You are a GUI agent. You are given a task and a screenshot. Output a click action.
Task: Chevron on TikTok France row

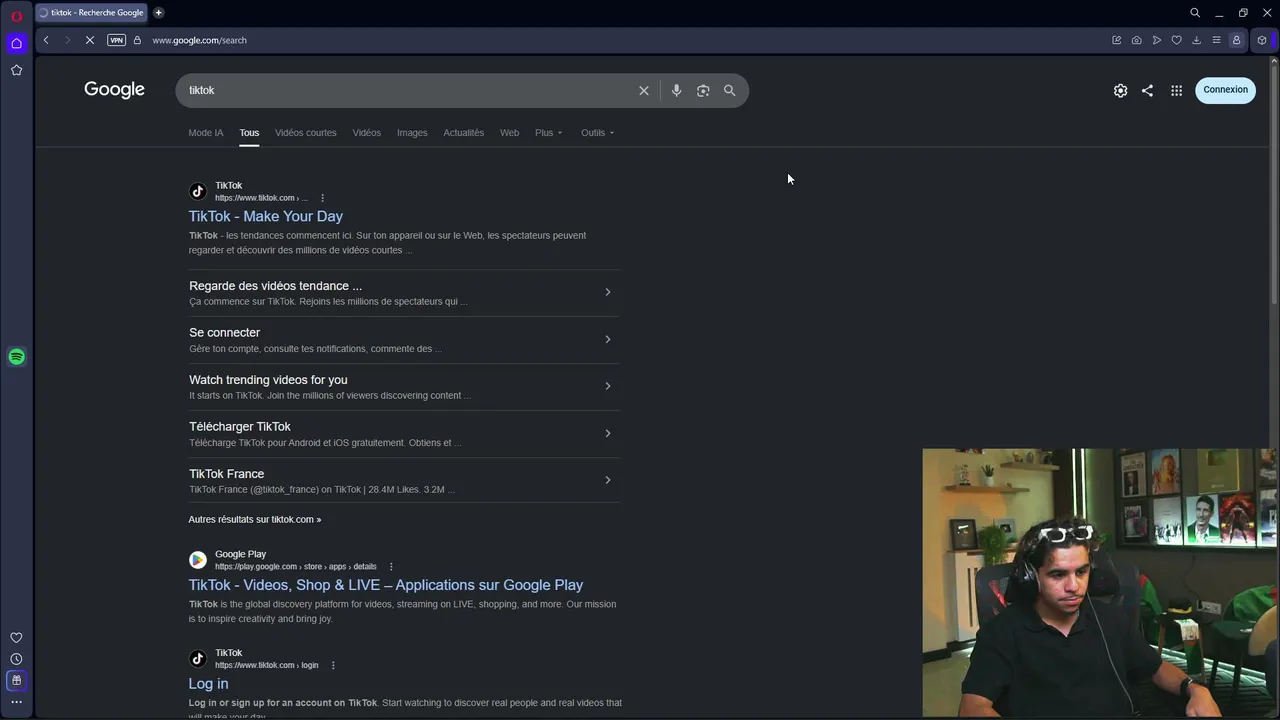tap(607, 480)
